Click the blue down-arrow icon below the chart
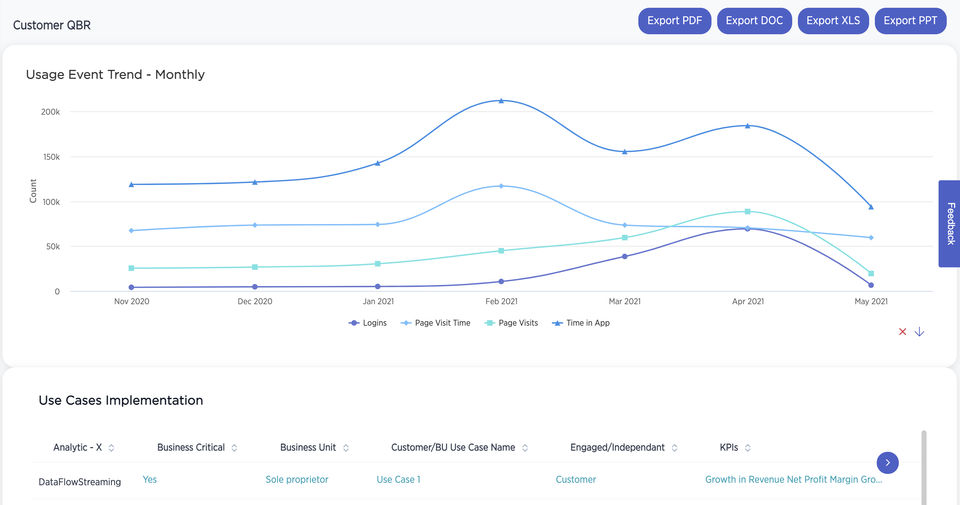This screenshot has height=505, width=960. (x=919, y=332)
